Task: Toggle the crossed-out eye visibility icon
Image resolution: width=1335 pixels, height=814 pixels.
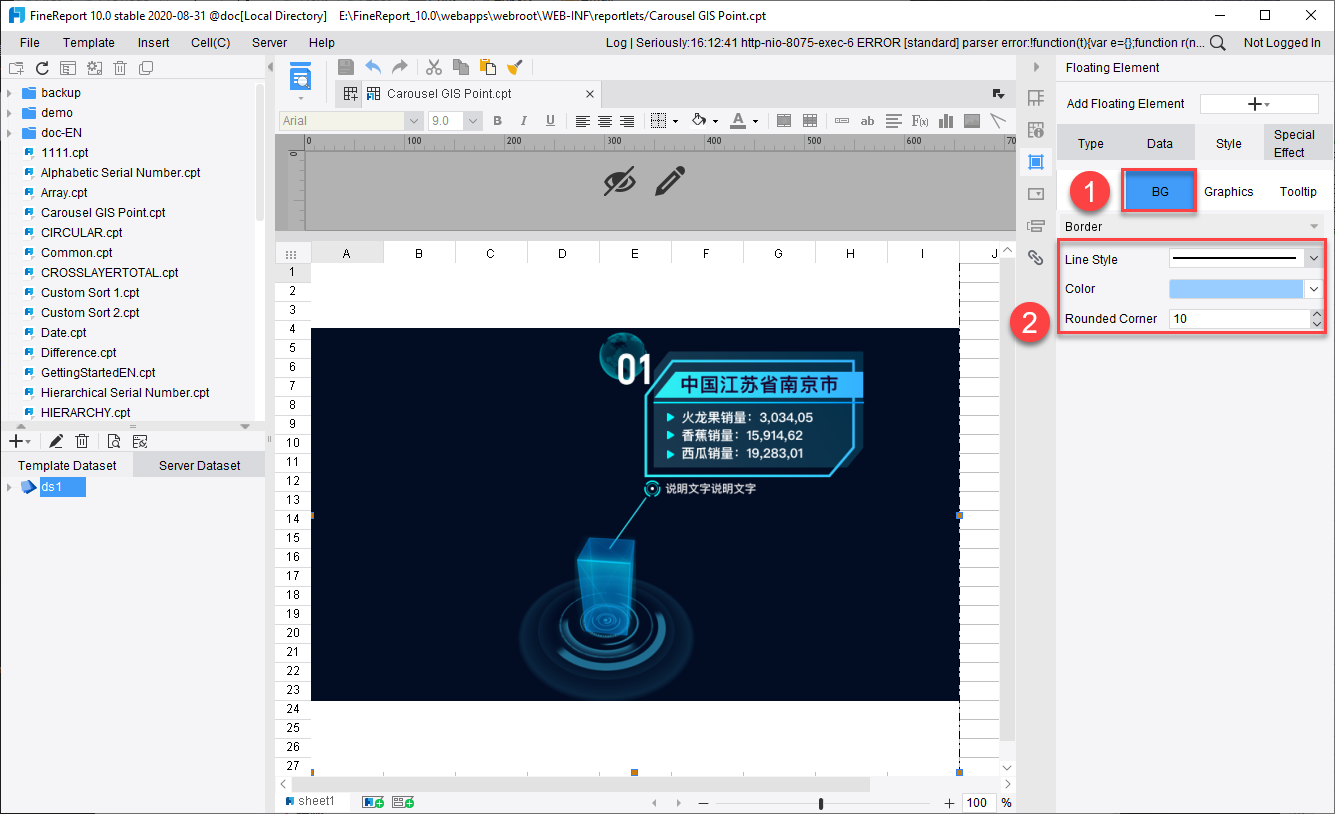Action: 620,181
